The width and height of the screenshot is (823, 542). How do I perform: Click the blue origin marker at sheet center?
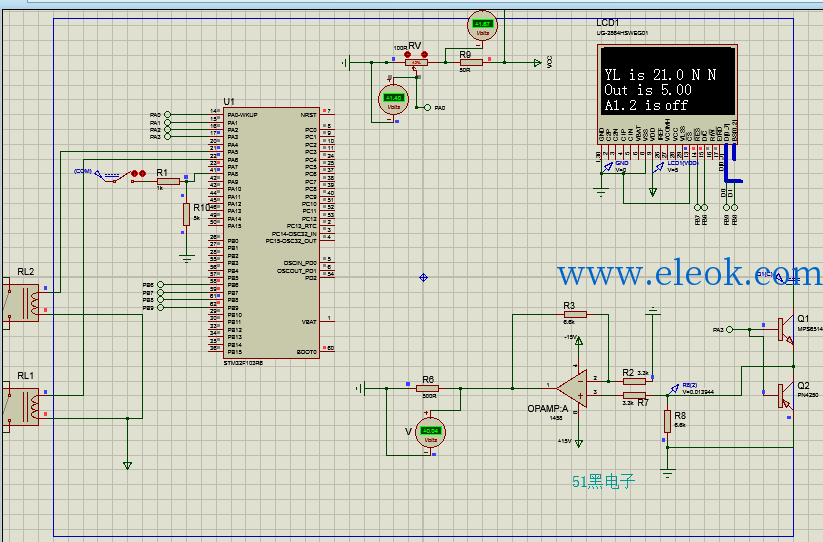[424, 278]
